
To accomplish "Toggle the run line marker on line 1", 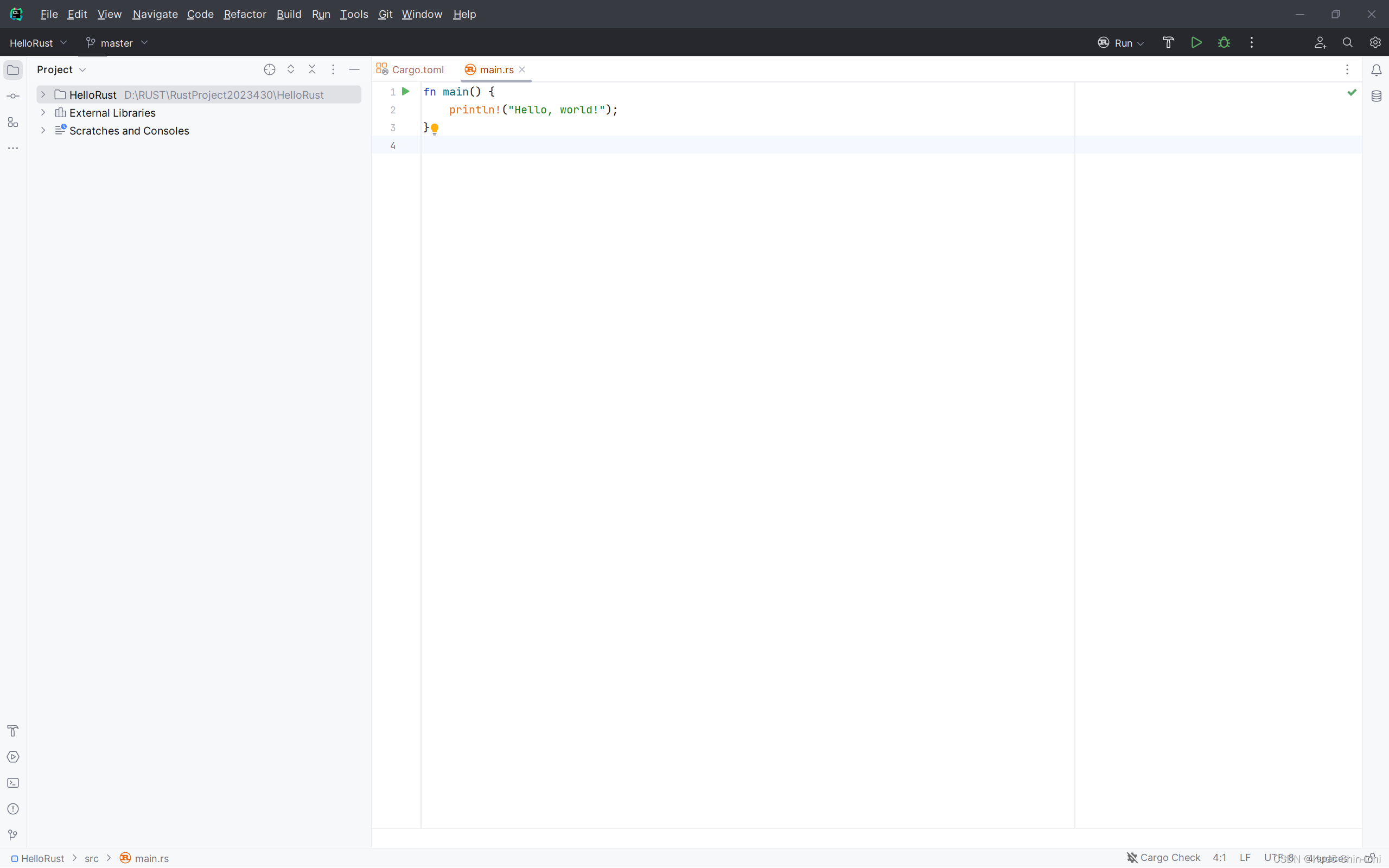I will coord(406,91).
